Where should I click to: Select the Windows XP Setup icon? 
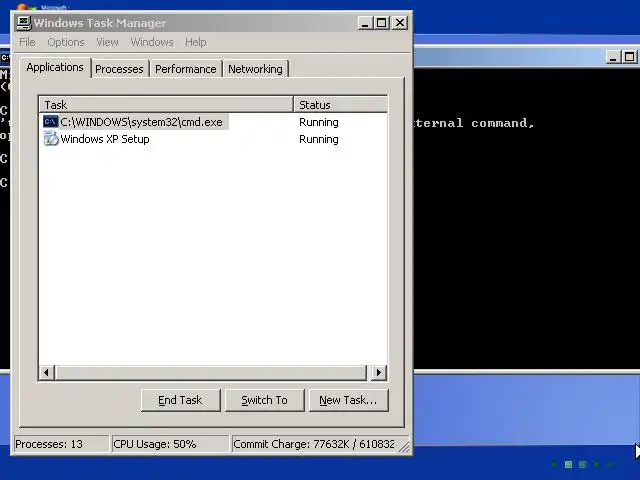(x=51, y=139)
